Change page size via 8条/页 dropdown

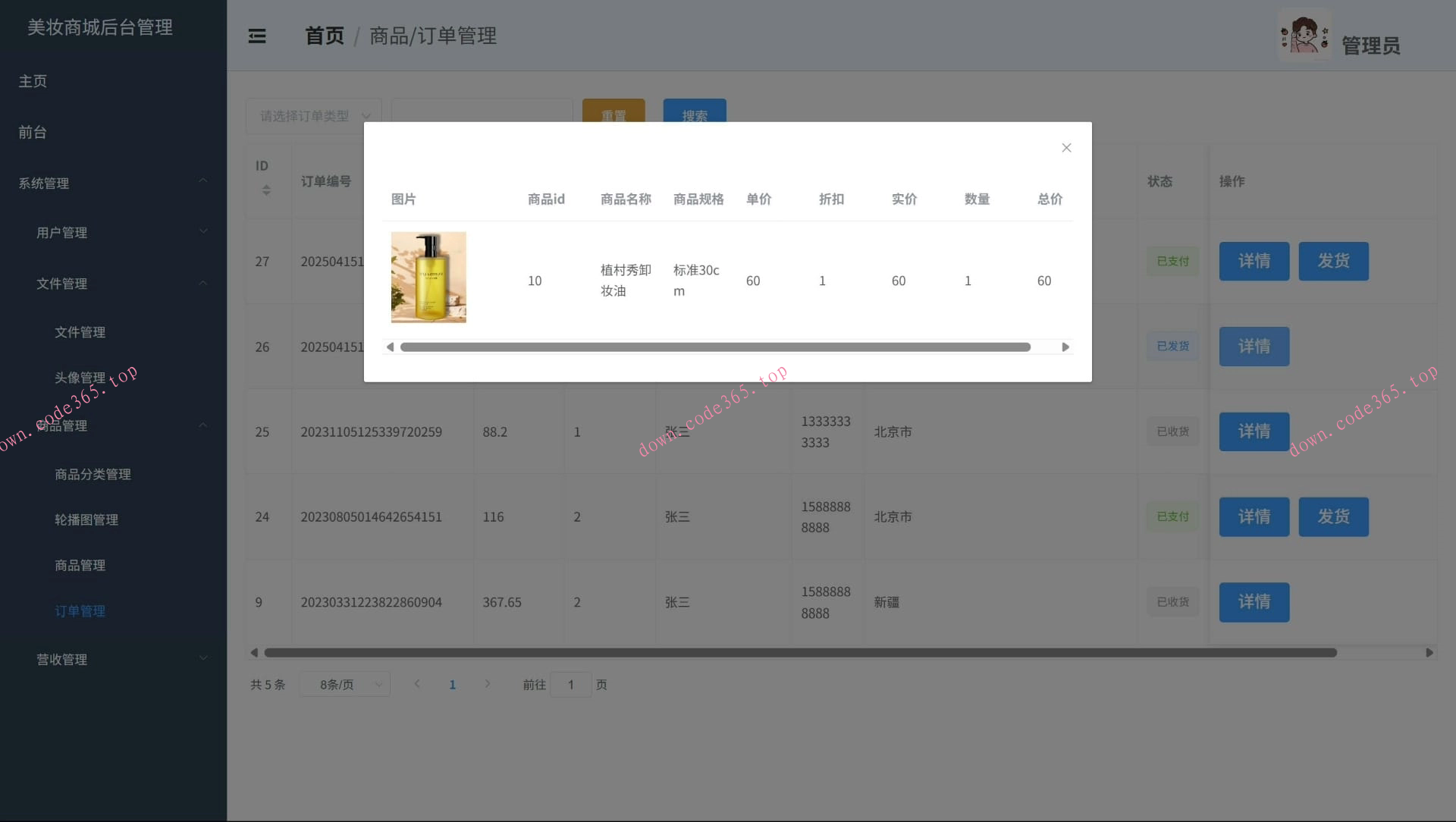click(x=344, y=683)
